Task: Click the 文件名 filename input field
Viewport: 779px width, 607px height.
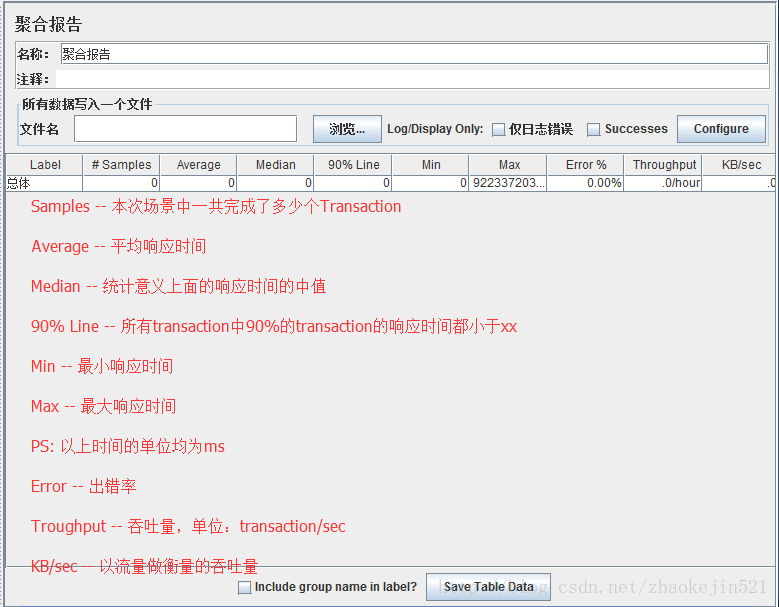Action: 185,129
